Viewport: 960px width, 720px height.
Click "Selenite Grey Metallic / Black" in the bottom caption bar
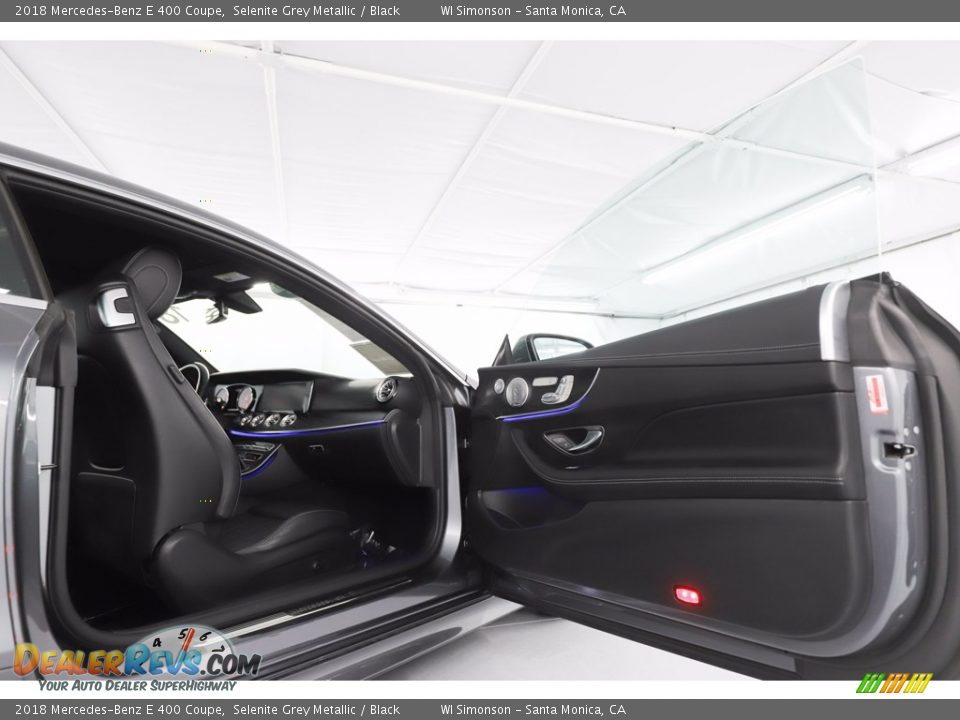point(316,710)
